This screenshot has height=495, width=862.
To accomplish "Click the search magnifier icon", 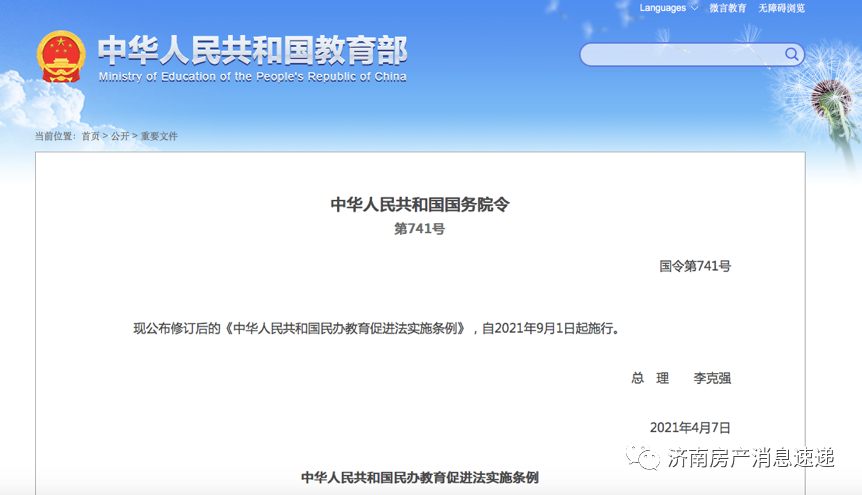I will (791, 54).
